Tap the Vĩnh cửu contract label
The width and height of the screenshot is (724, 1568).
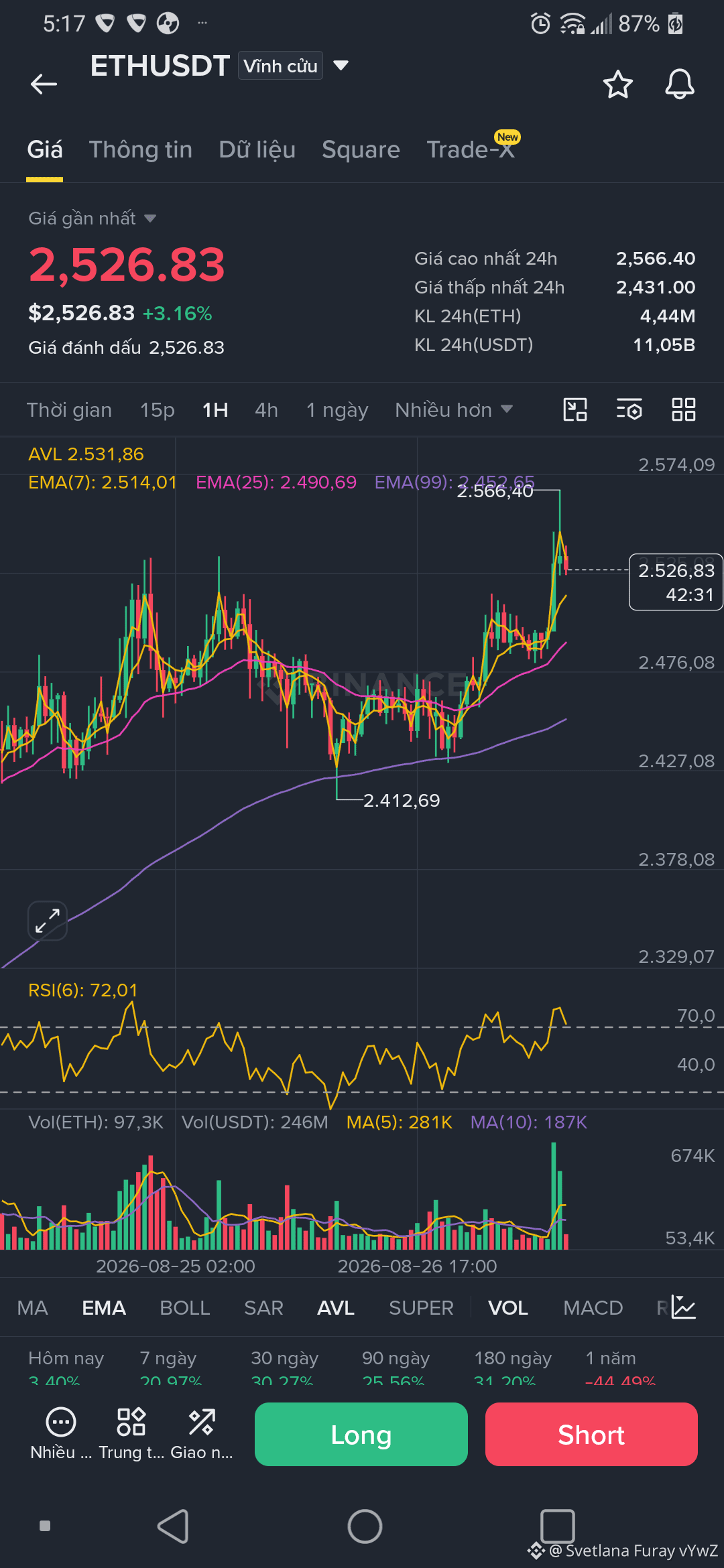pos(280,66)
